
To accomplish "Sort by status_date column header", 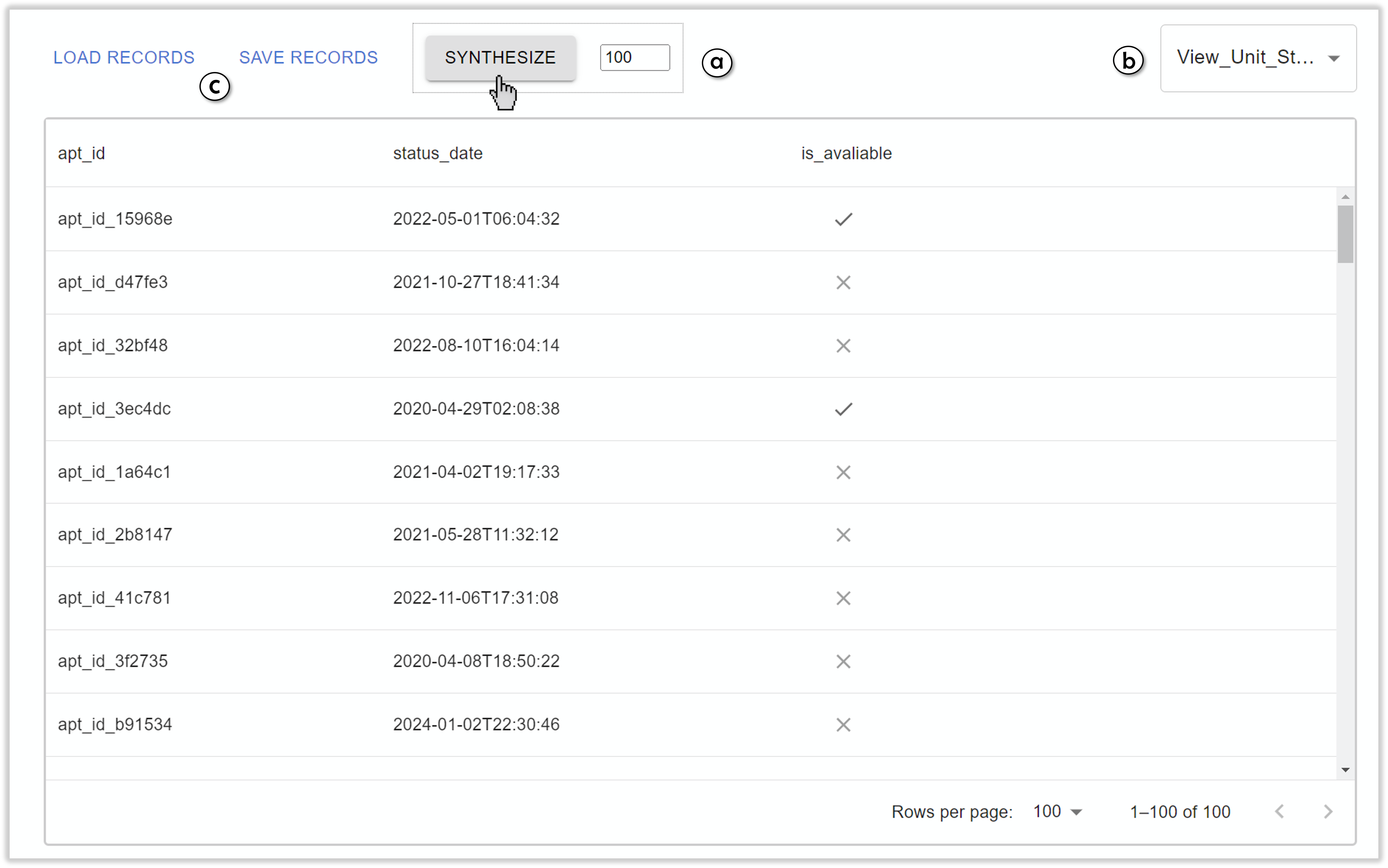I will click(x=437, y=153).
